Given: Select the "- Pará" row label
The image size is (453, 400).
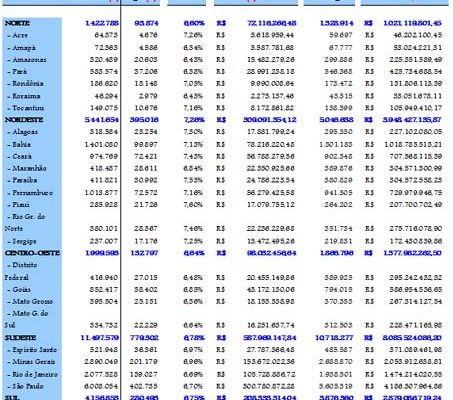Looking at the screenshot, I should pyautogui.click(x=17, y=71).
